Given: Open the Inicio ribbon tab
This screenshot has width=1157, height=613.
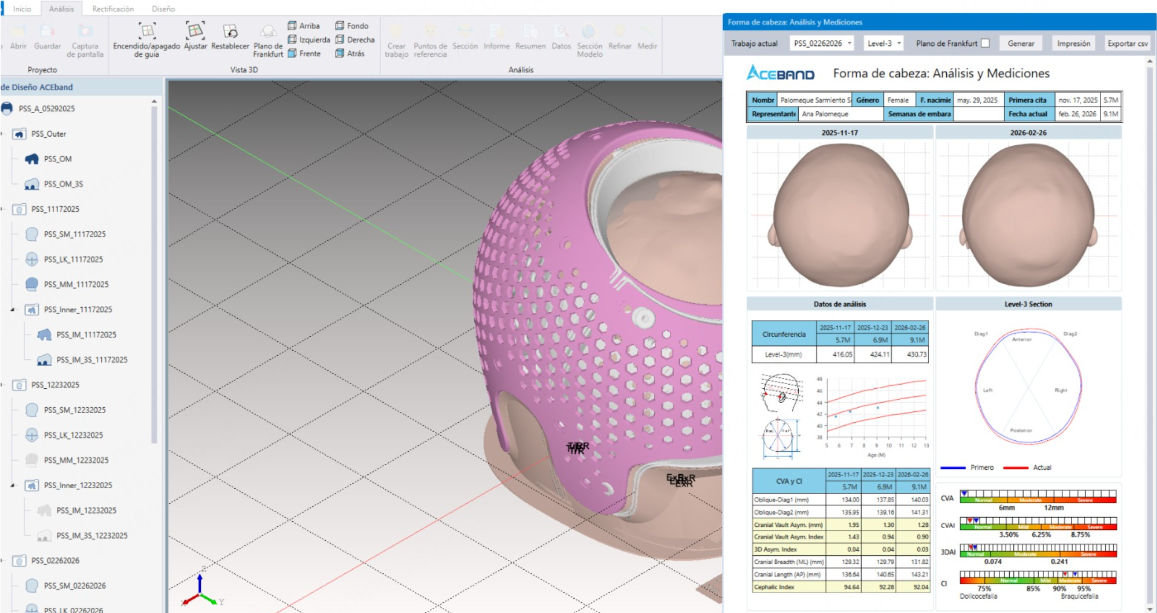Looking at the screenshot, I should click(22, 9).
